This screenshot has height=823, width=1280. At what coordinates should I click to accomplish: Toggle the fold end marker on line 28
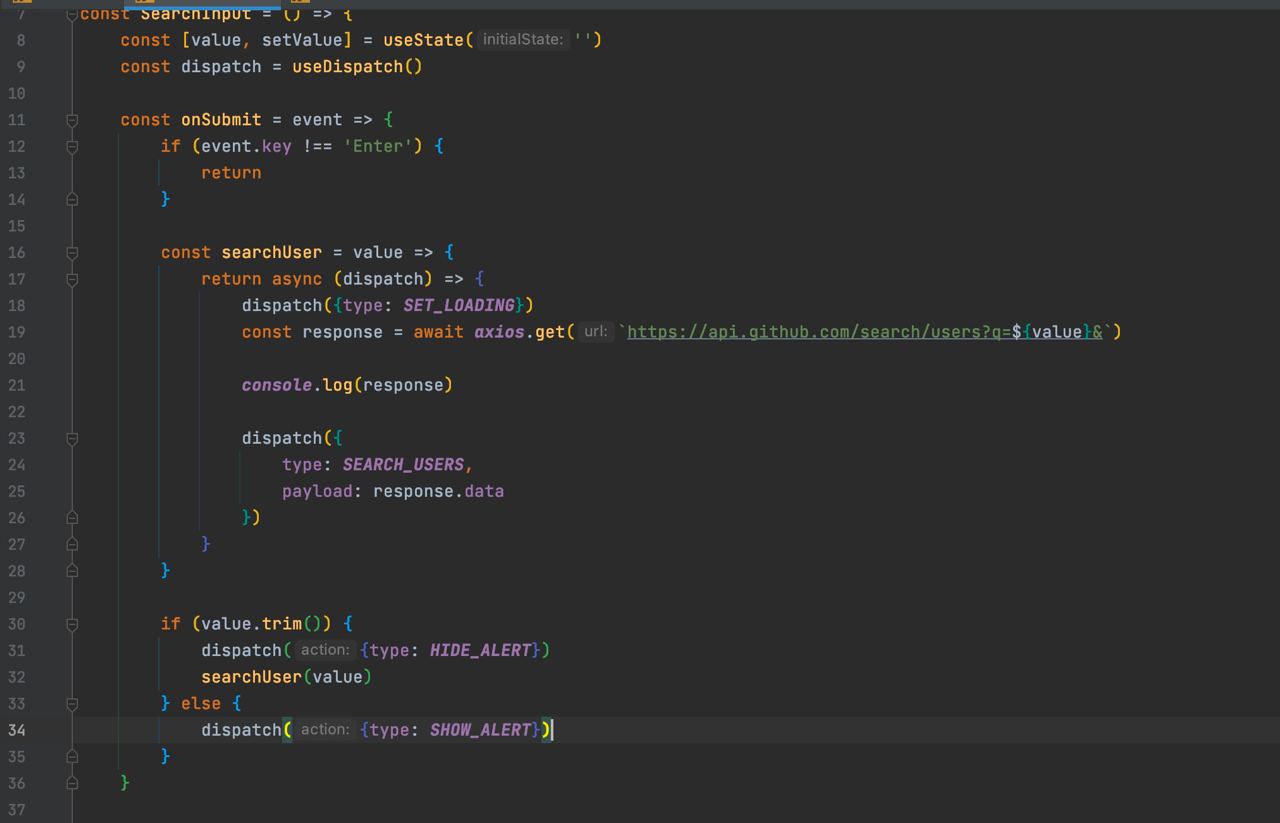pyautogui.click(x=72, y=570)
